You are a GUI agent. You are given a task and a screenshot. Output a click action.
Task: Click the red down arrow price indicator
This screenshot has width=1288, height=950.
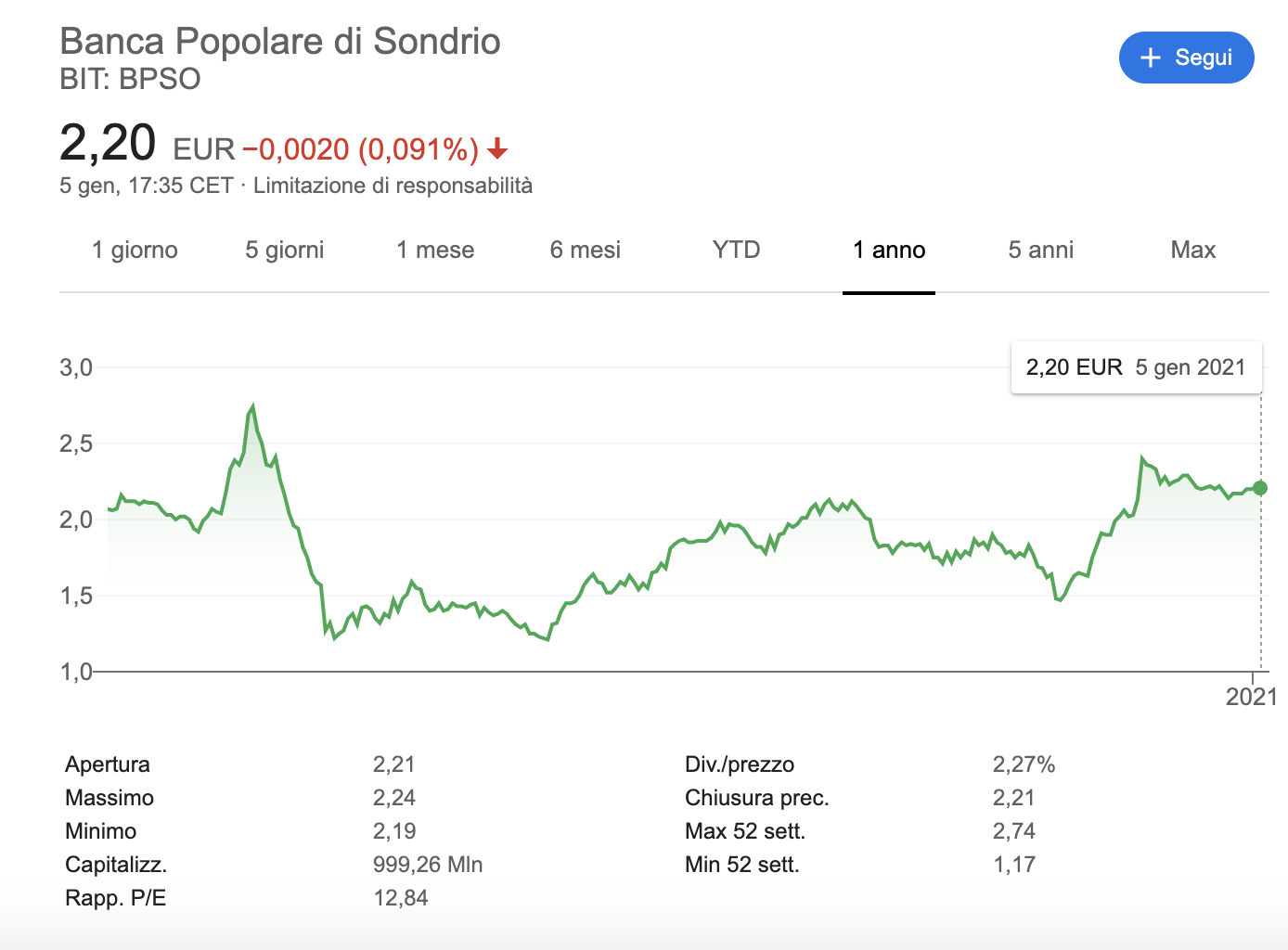tap(497, 148)
